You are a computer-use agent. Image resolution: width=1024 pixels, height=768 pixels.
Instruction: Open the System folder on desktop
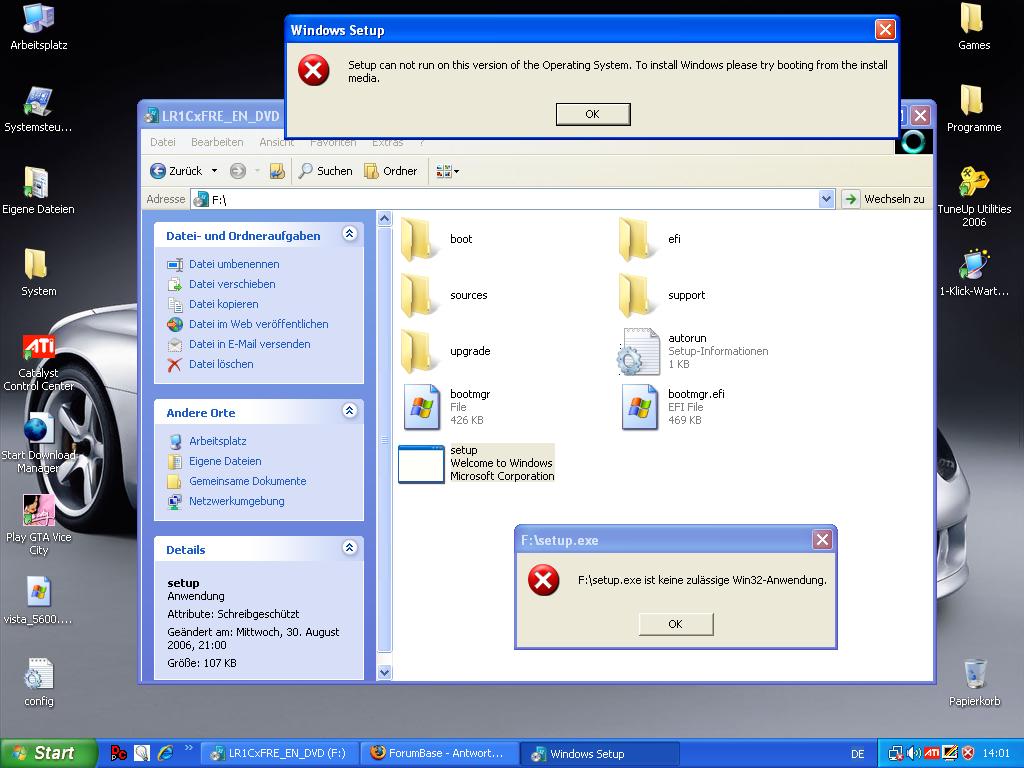[x=38, y=272]
